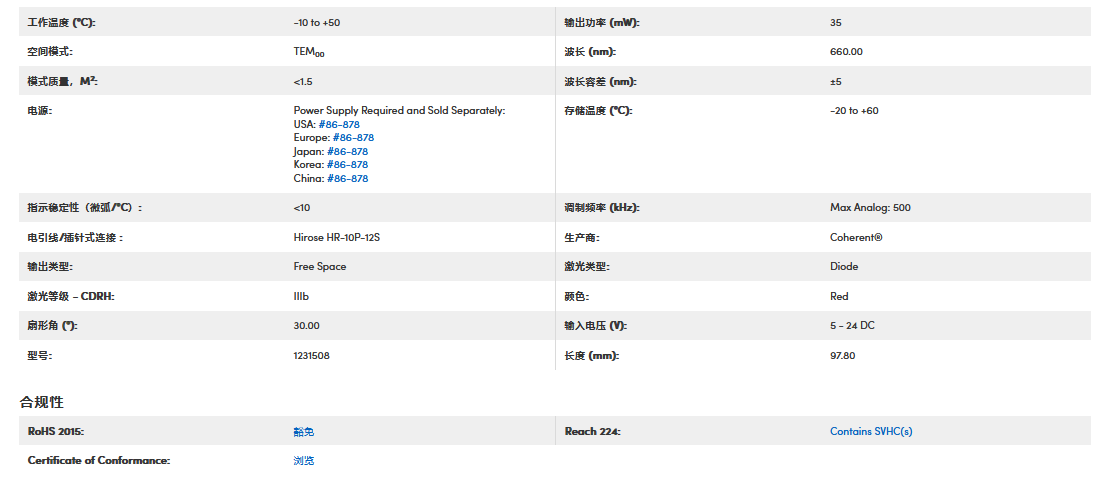Click the Power Supply Required and Sold Separately text
The width and height of the screenshot is (1098, 487).
point(399,111)
